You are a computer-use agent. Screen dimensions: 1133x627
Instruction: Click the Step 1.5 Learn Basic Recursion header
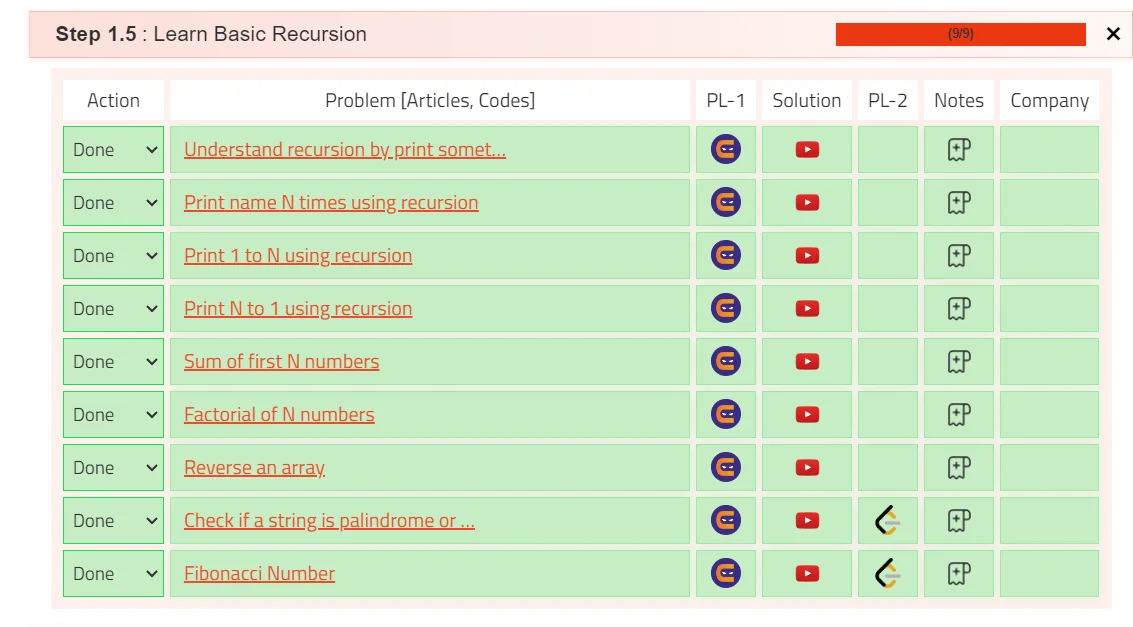click(x=211, y=34)
